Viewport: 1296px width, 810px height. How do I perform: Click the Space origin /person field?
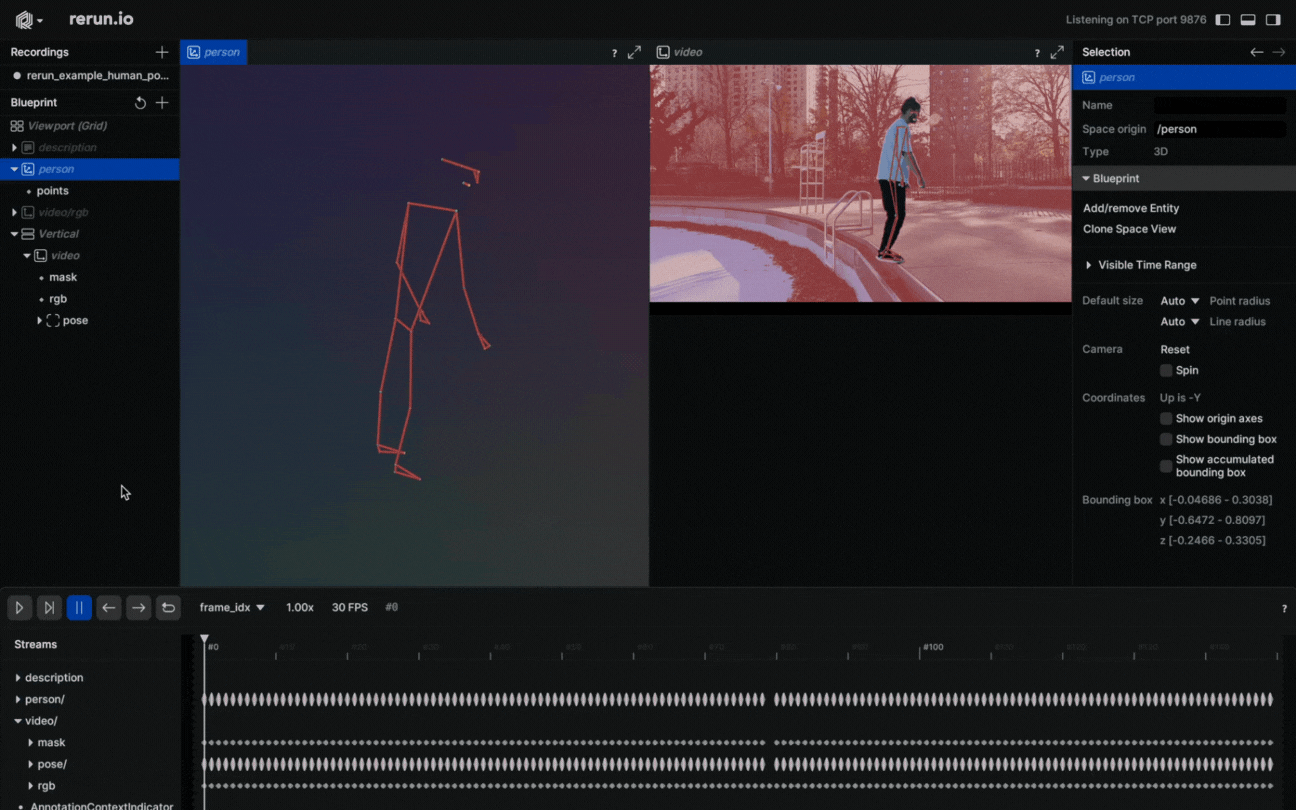click(x=1219, y=129)
